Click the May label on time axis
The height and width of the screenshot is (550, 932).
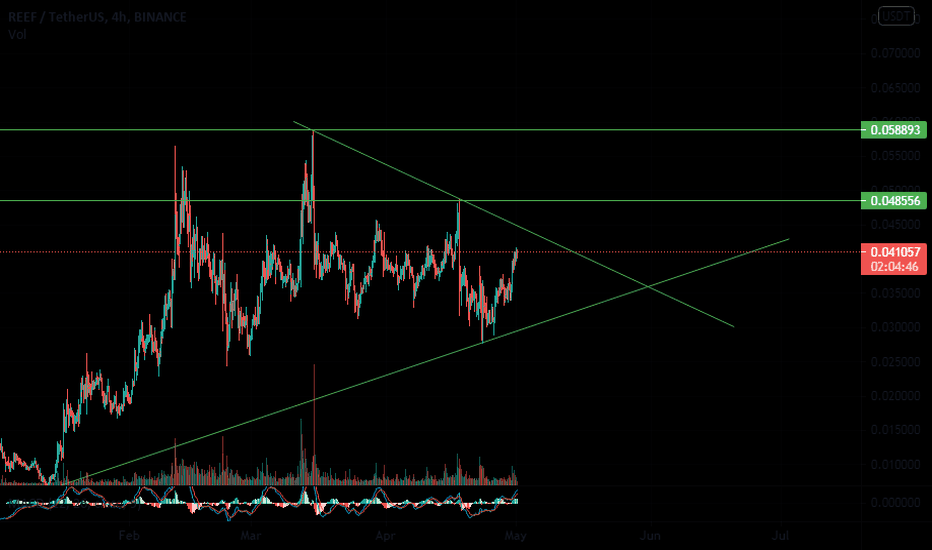(515, 536)
